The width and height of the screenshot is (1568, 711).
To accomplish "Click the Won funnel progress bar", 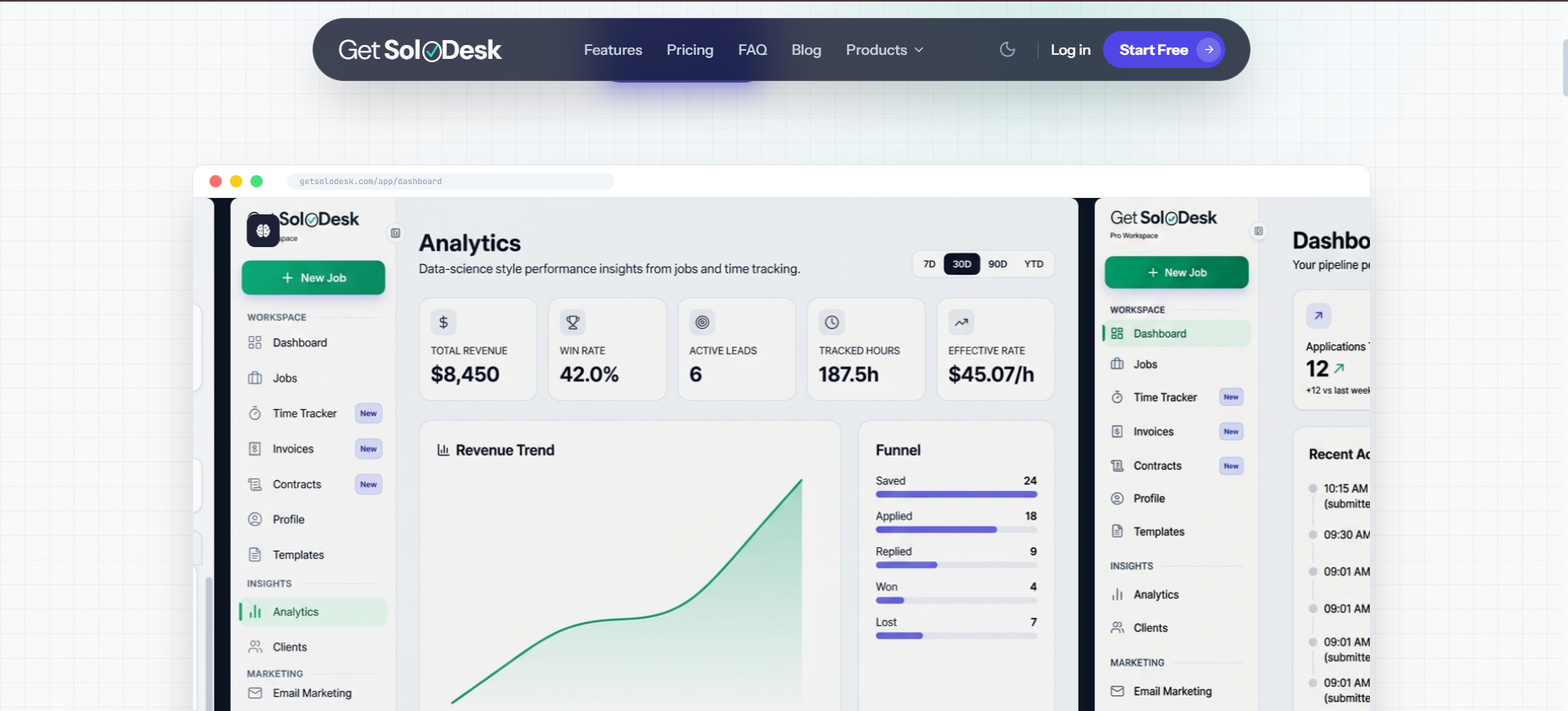I will tap(956, 601).
